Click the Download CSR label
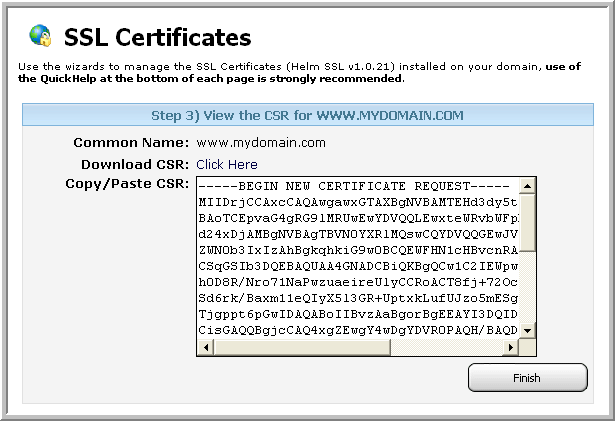The image size is (615, 421). (135, 164)
